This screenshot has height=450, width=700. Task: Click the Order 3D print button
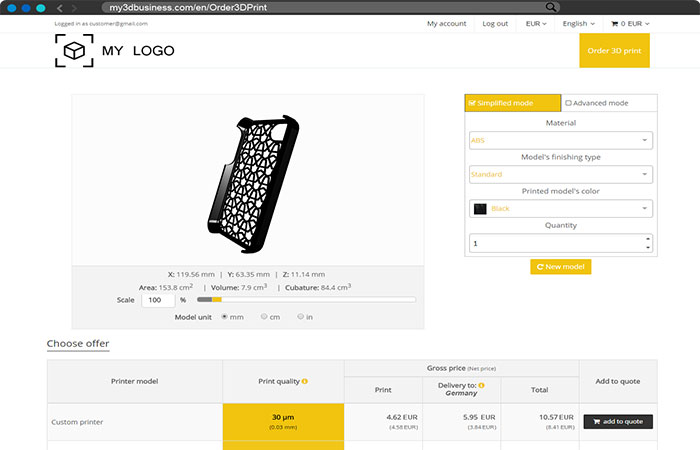coord(614,50)
